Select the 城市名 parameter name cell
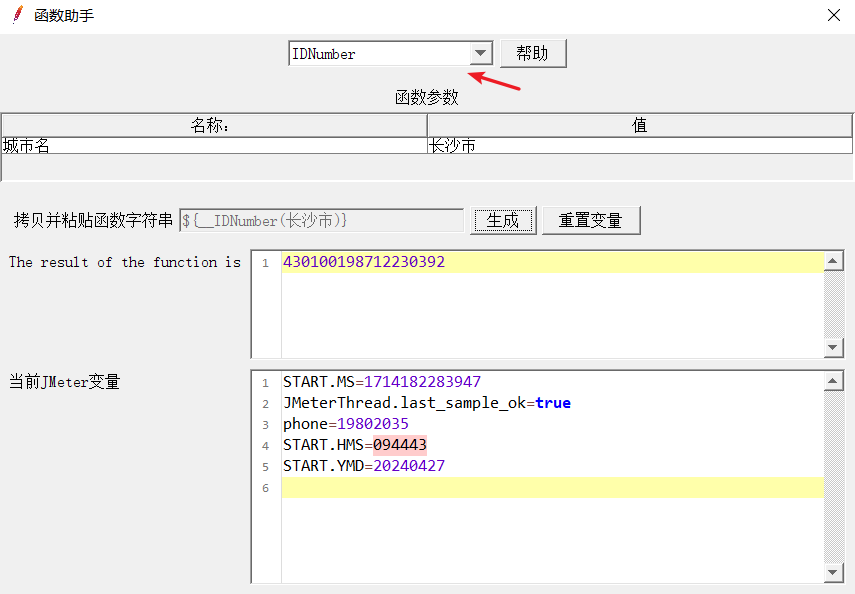Viewport: 855px width, 594px height. [x=214, y=146]
